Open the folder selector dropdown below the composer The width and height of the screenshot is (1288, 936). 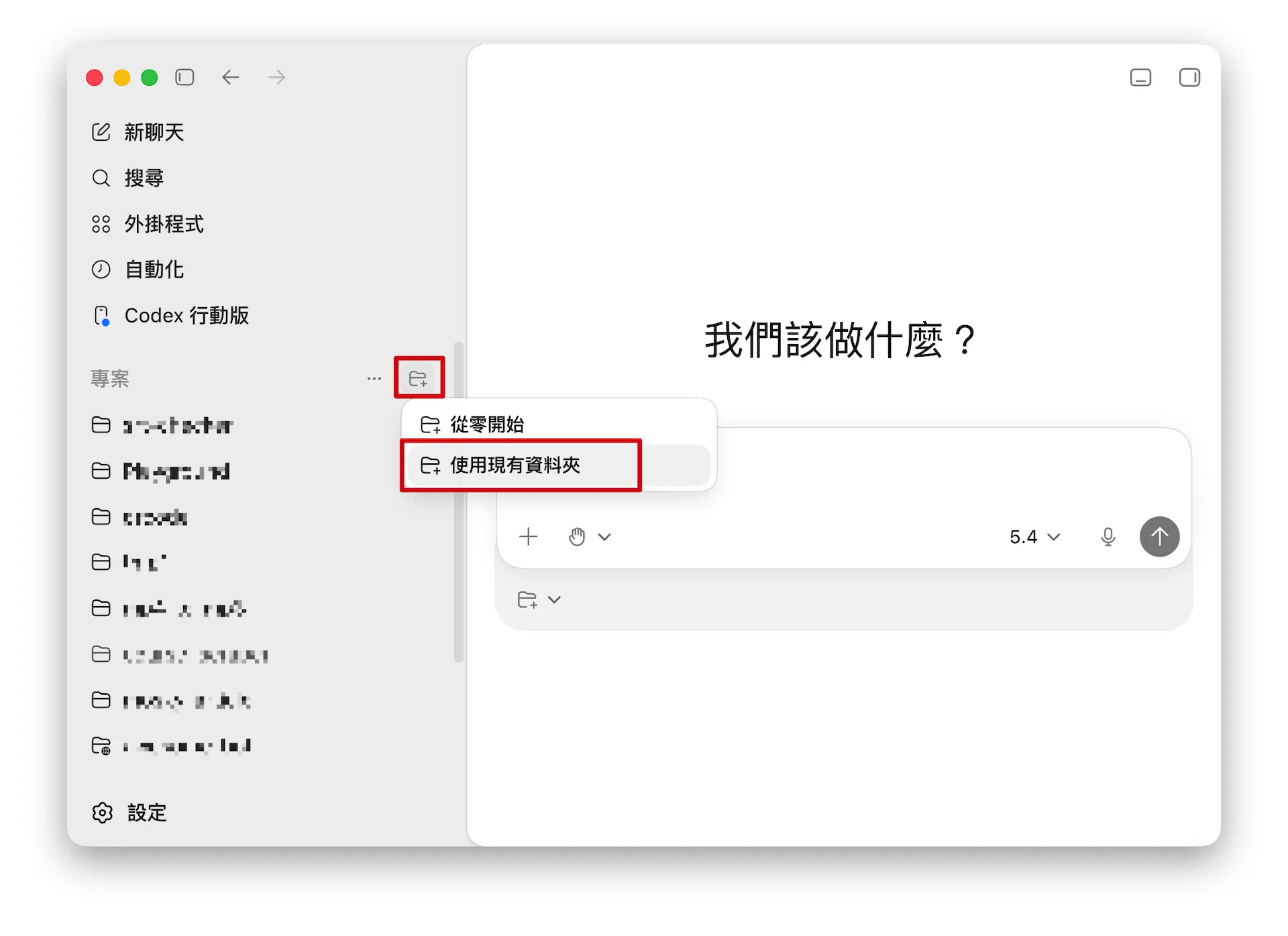tap(539, 599)
